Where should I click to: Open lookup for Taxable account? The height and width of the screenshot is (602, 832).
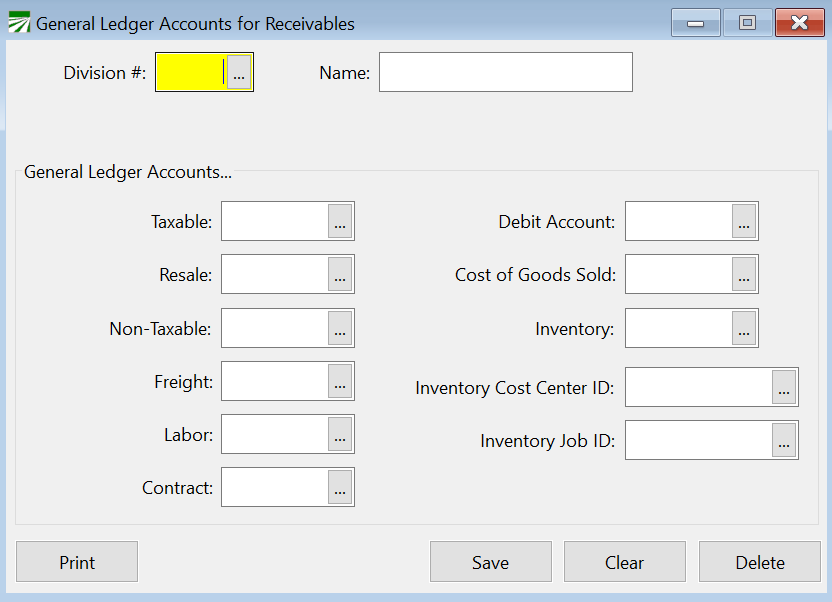[x=340, y=221]
